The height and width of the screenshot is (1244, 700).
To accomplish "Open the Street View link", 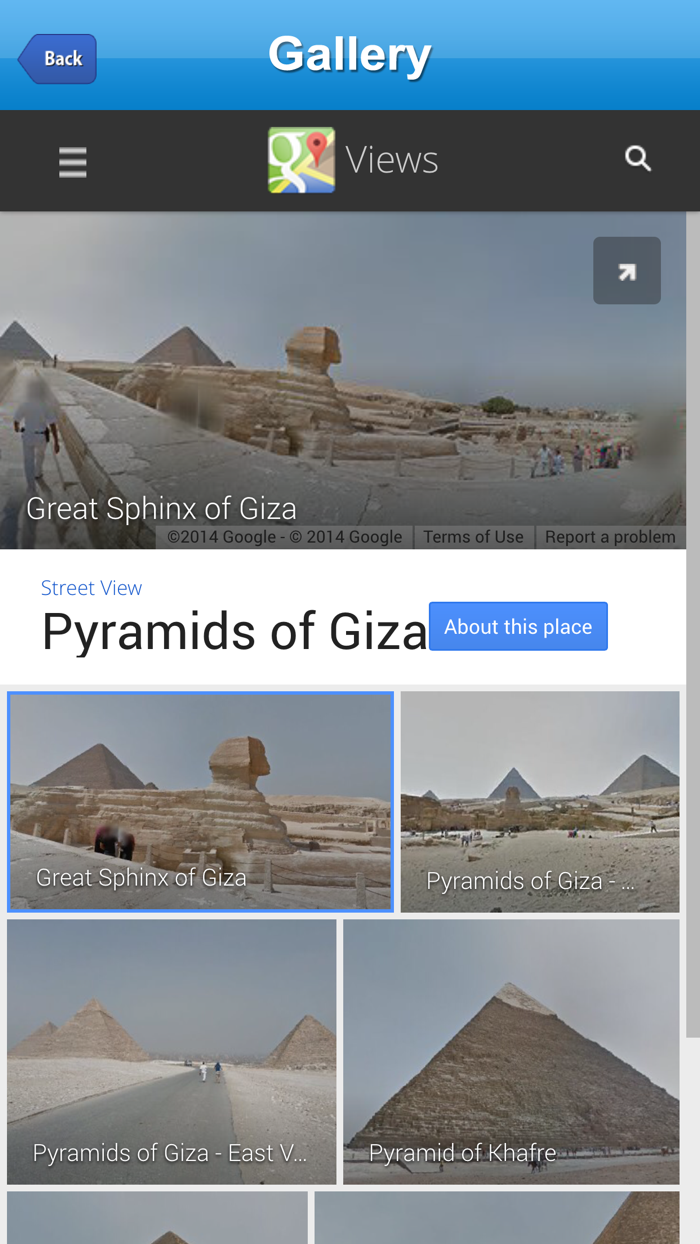I will point(90,587).
